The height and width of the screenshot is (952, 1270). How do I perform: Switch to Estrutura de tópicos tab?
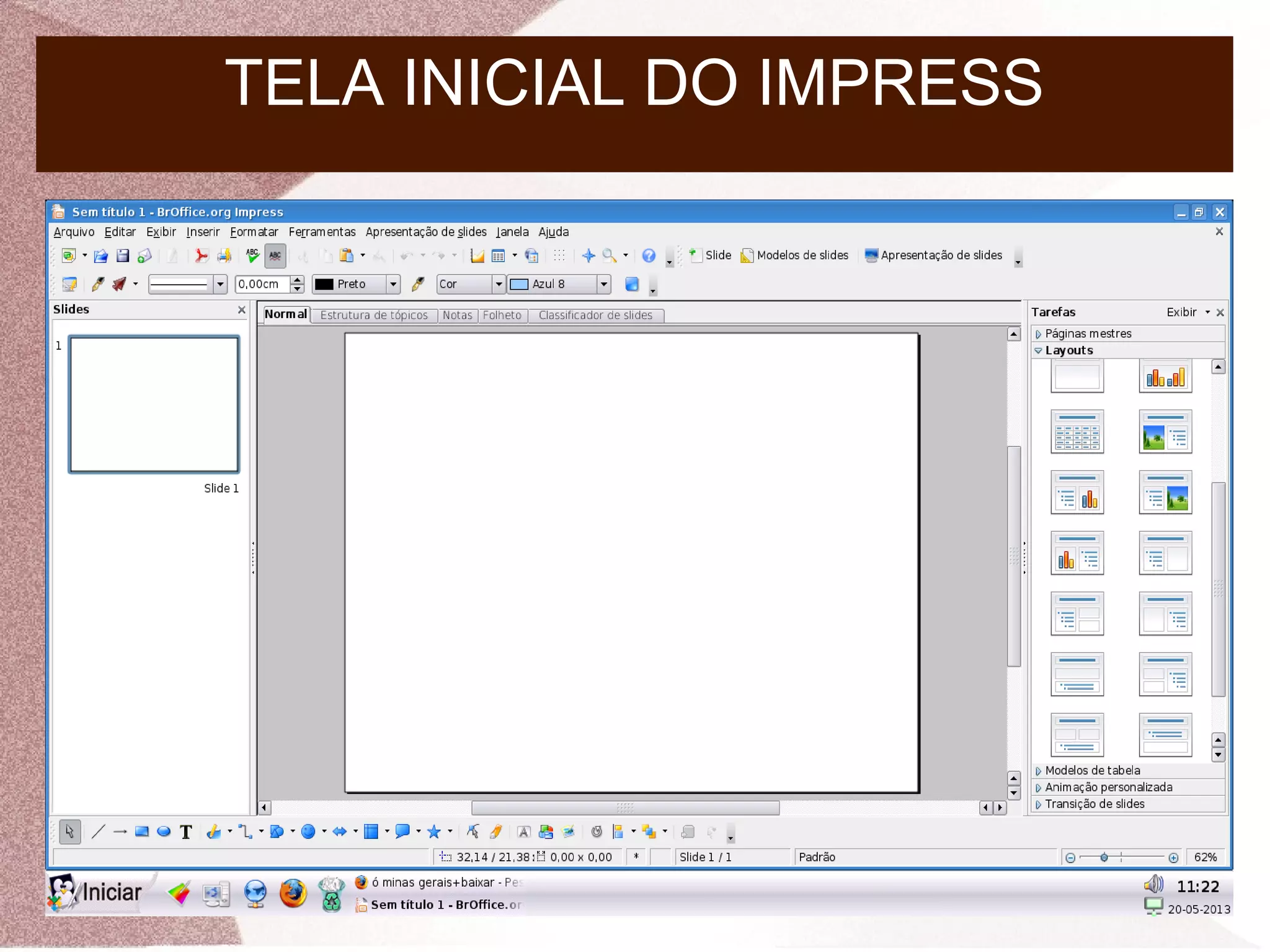click(374, 315)
